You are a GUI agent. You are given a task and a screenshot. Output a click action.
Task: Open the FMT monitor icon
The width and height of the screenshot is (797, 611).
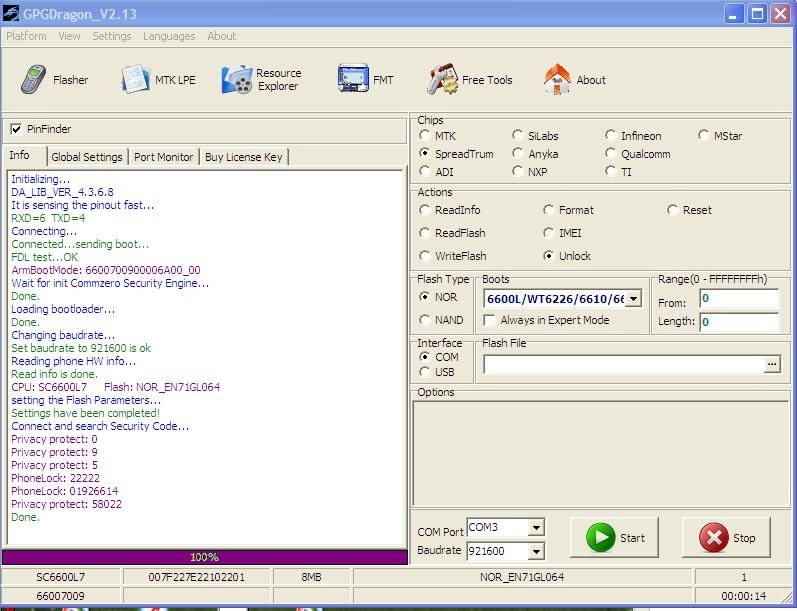353,78
